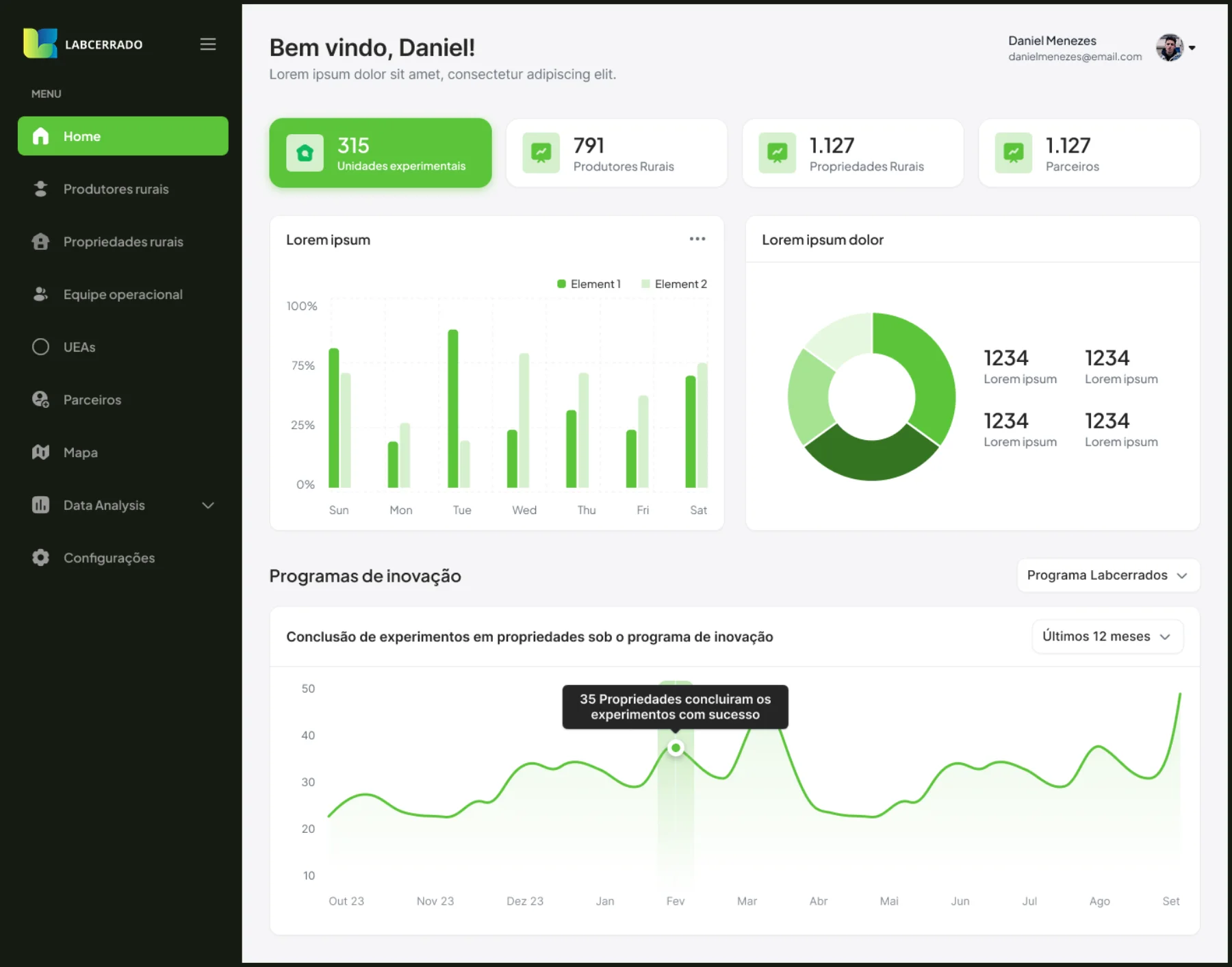Click the 'Nov 23' axis label
This screenshot has height=967, width=1232.
click(x=435, y=901)
